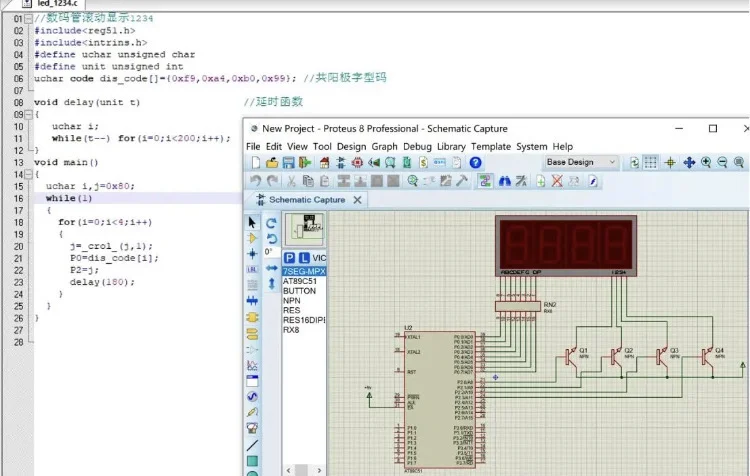Flip vertically with the Y-mirror icon
Screen dimensions: 750x476
coord(271,284)
